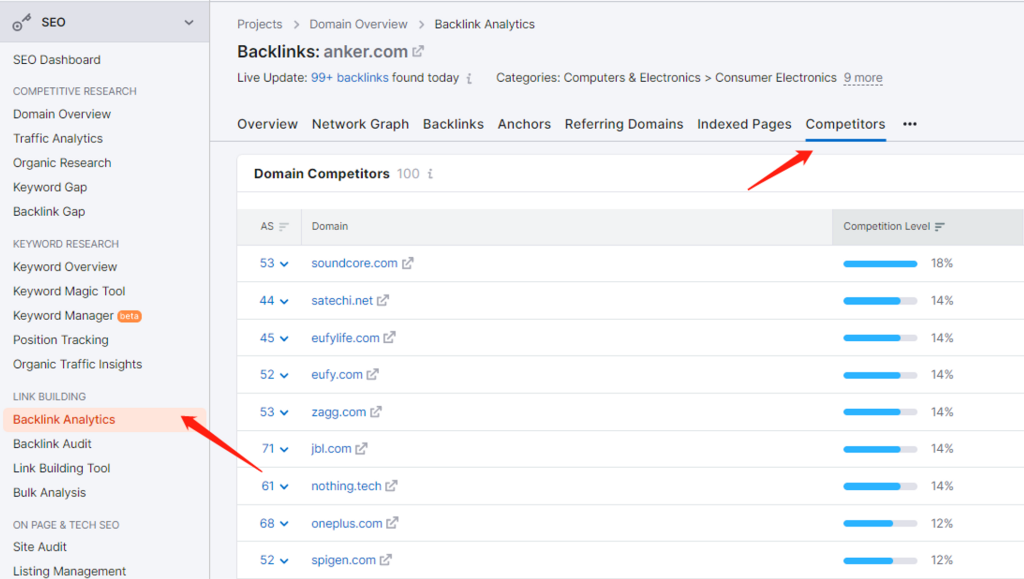This screenshot has width=1024, height=579.
Task: Open external link icon beside anker.com title
Action: click(418, 51)
